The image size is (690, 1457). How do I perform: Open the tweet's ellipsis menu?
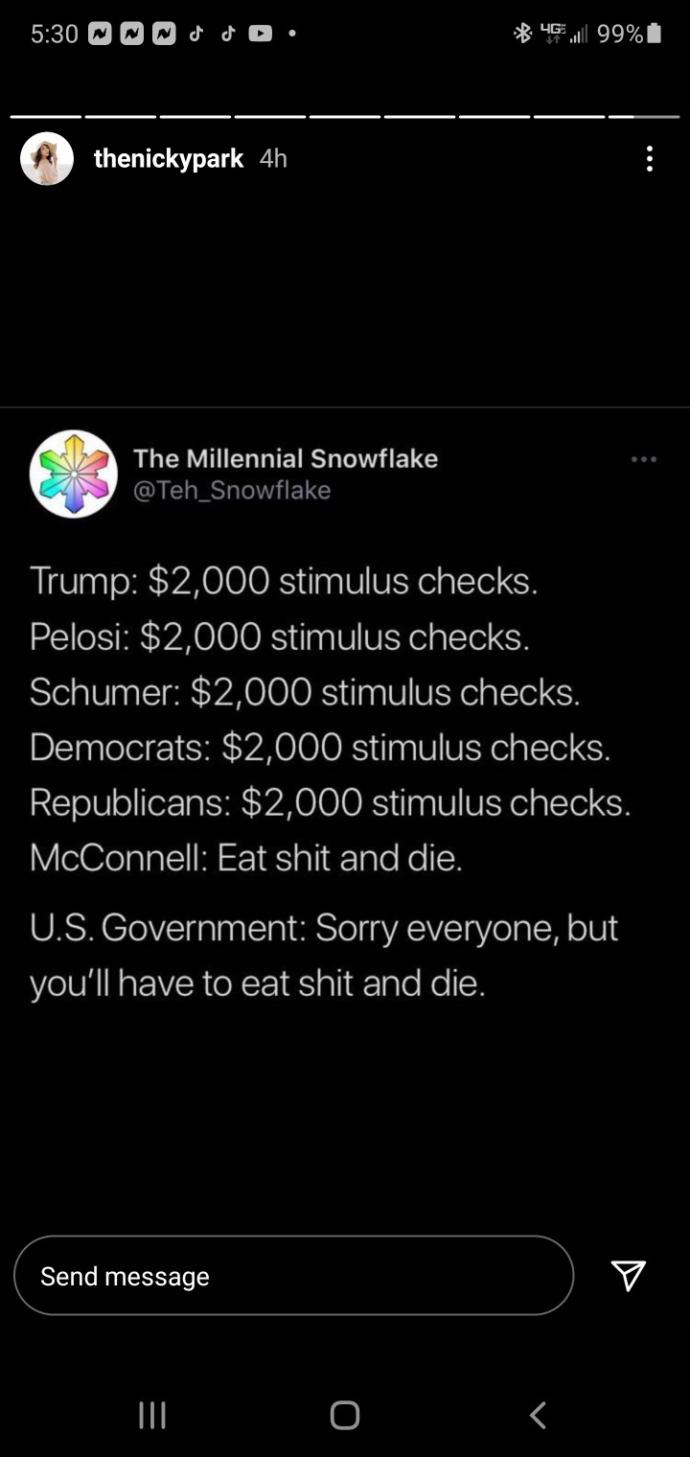(644, 459)
